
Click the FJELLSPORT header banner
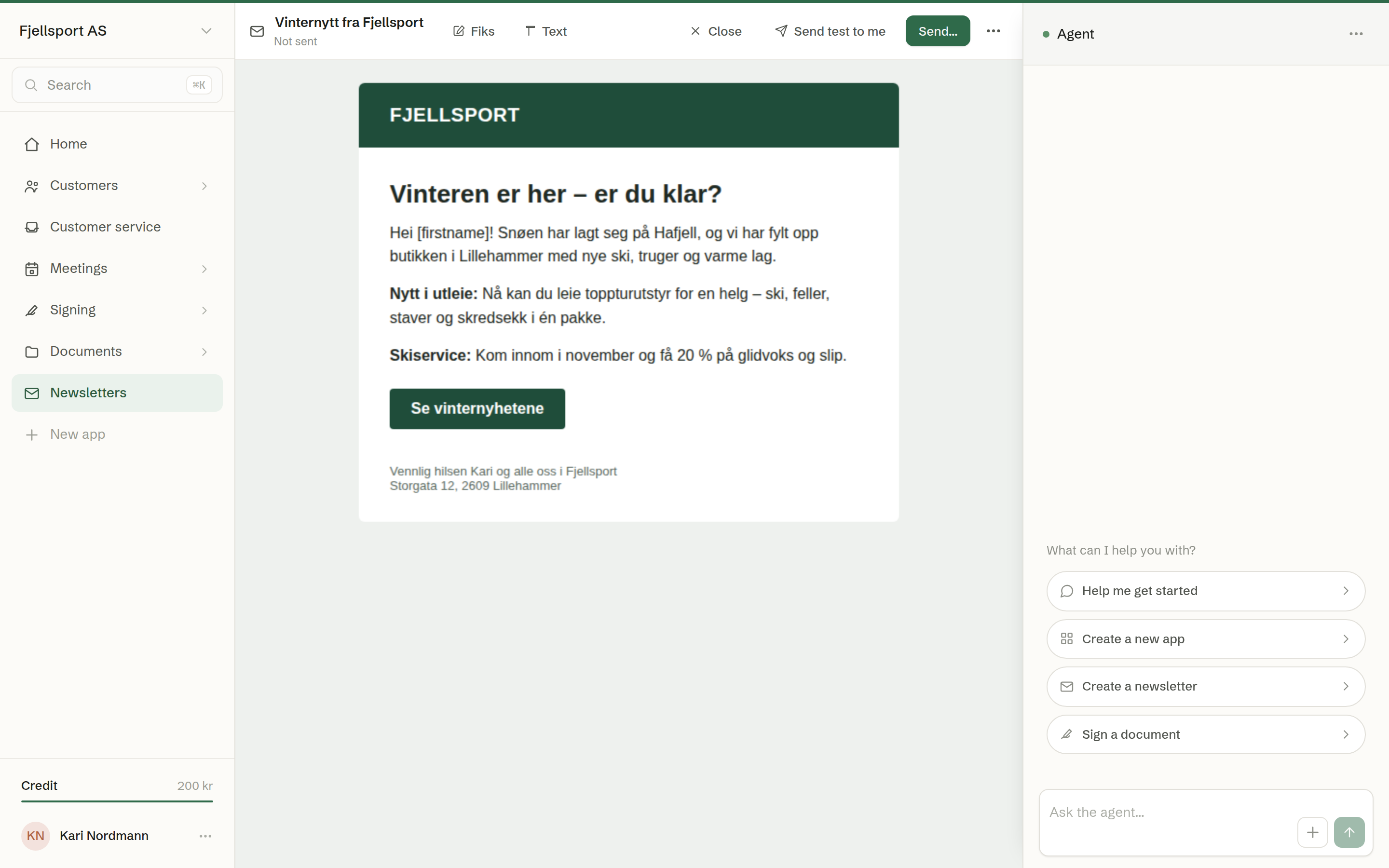pyautogui.click(x=628, y=115)
